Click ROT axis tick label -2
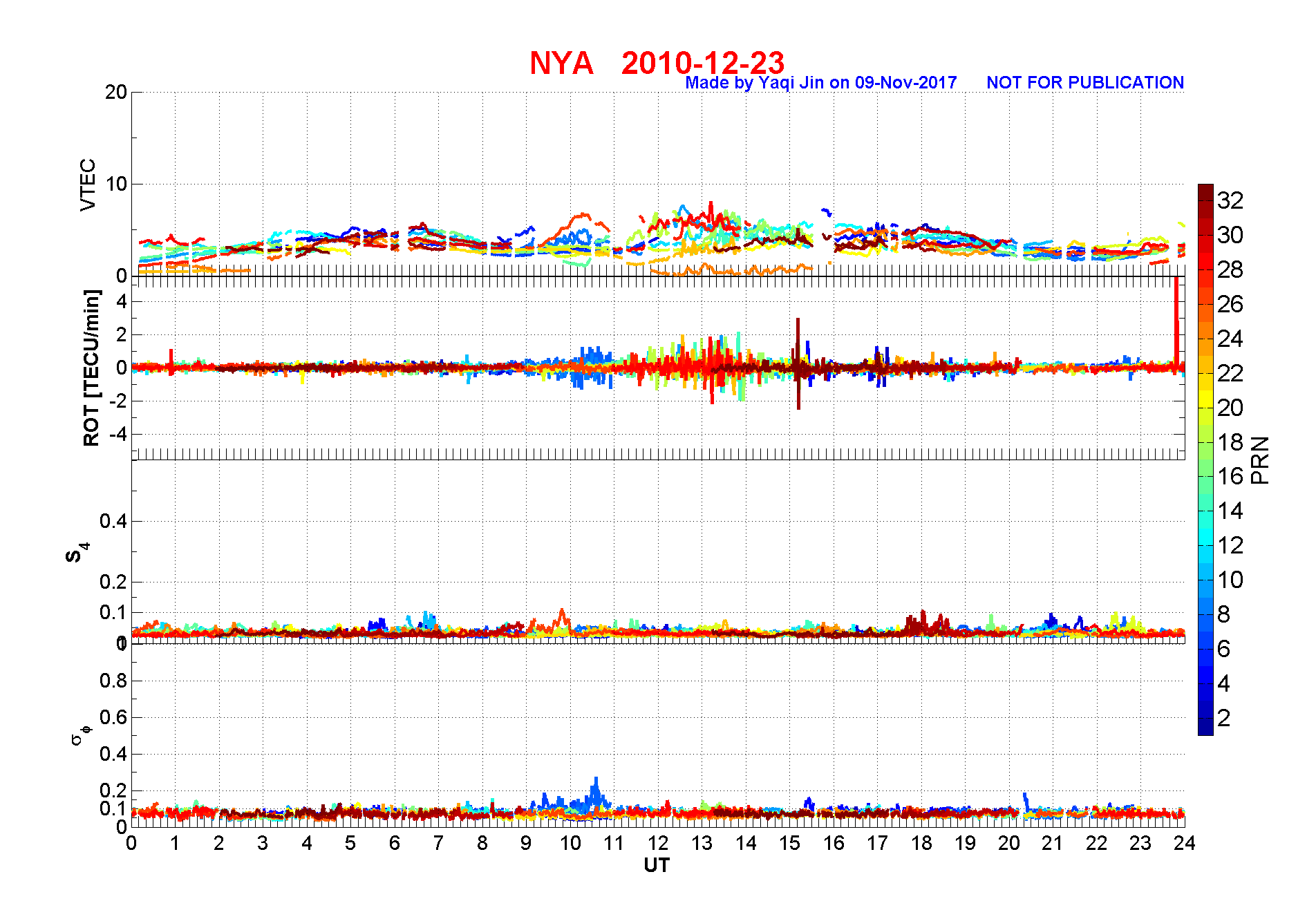Screen dimensions: 1316x919 [119, 401]
